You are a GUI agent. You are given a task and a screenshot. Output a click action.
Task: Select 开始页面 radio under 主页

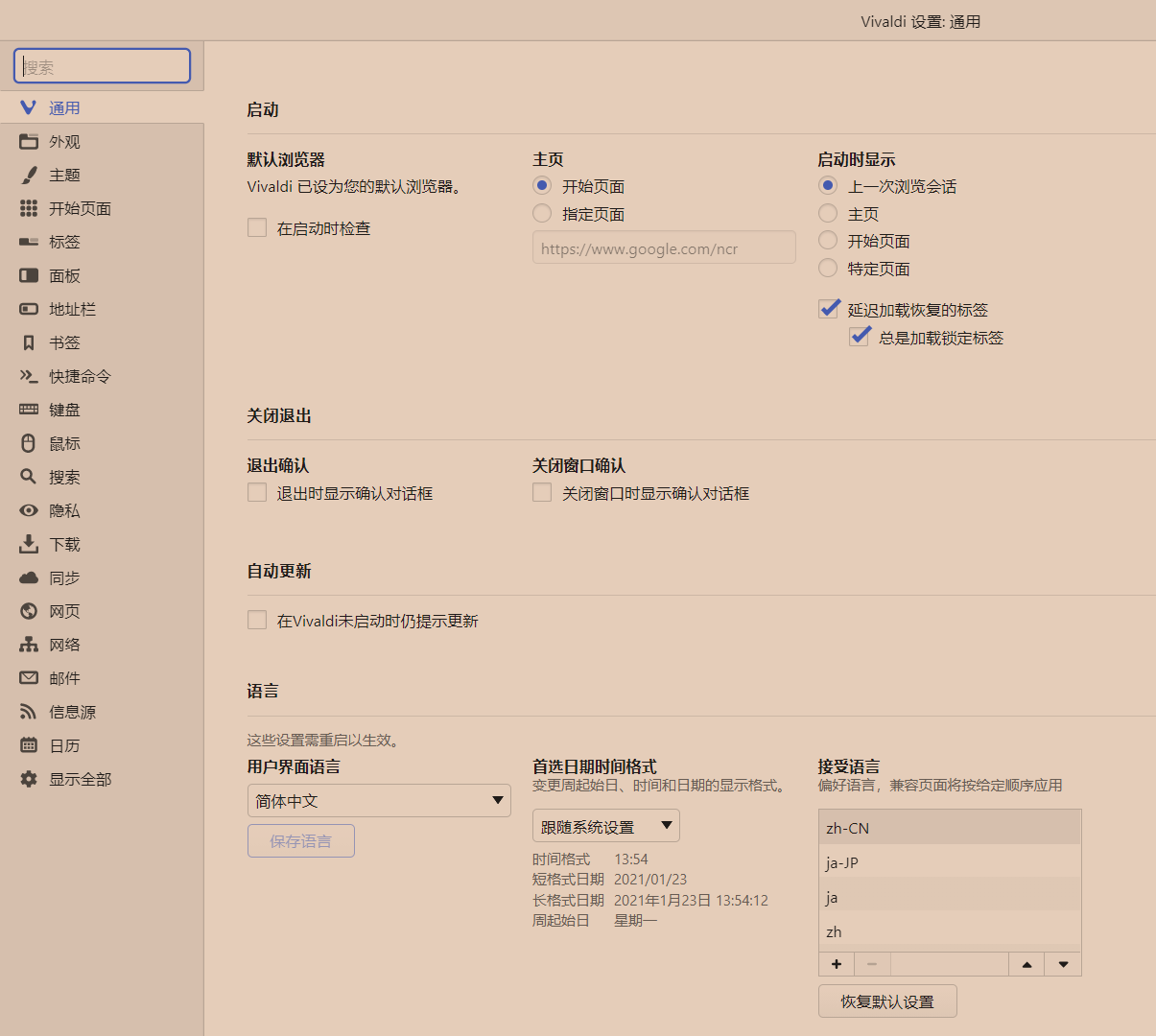coord(542,185)
